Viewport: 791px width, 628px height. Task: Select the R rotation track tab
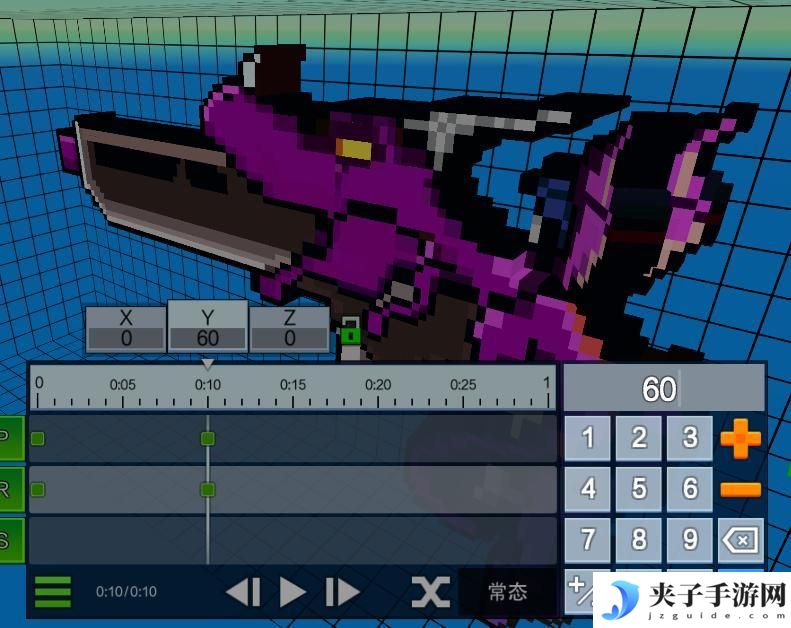click(x=11, y=489)
